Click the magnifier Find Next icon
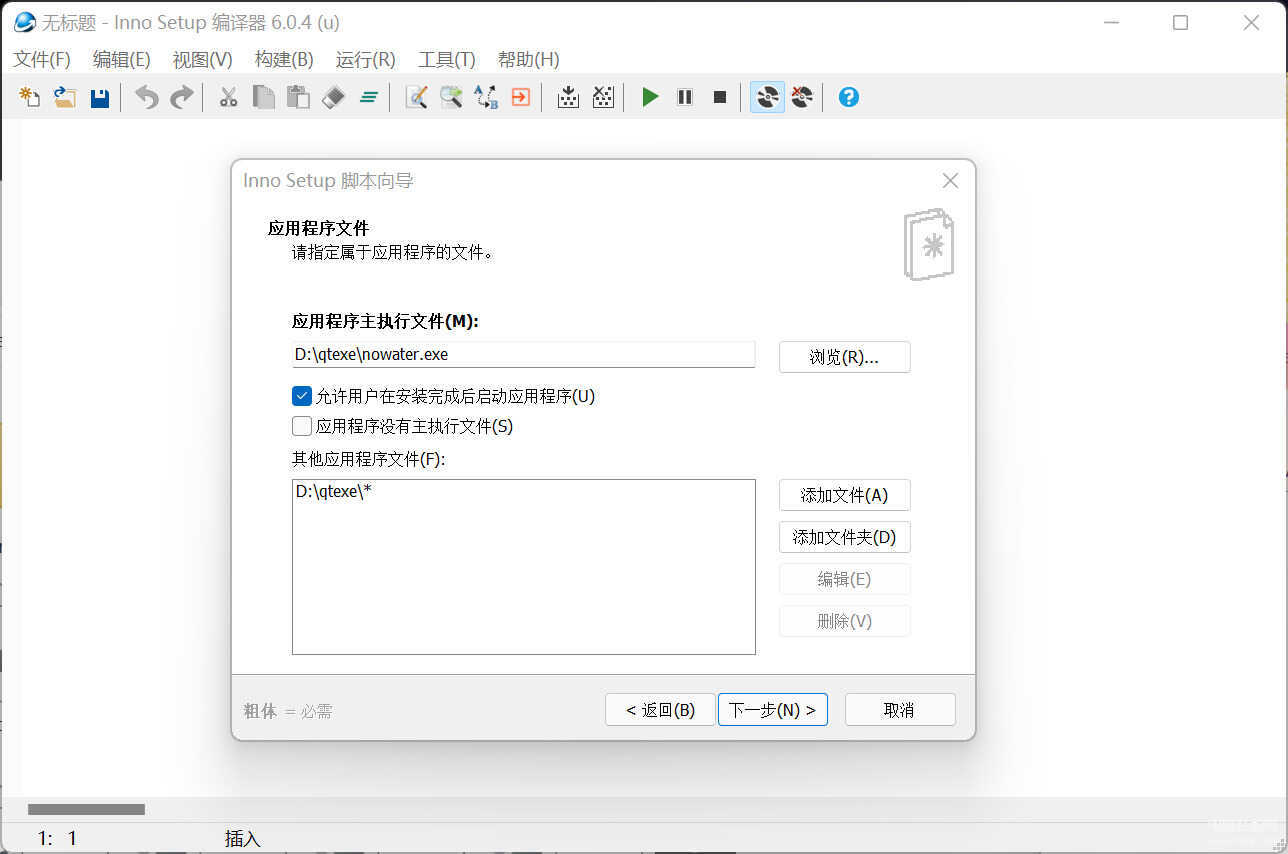The image size is (1288, 854). coord(451,97)
